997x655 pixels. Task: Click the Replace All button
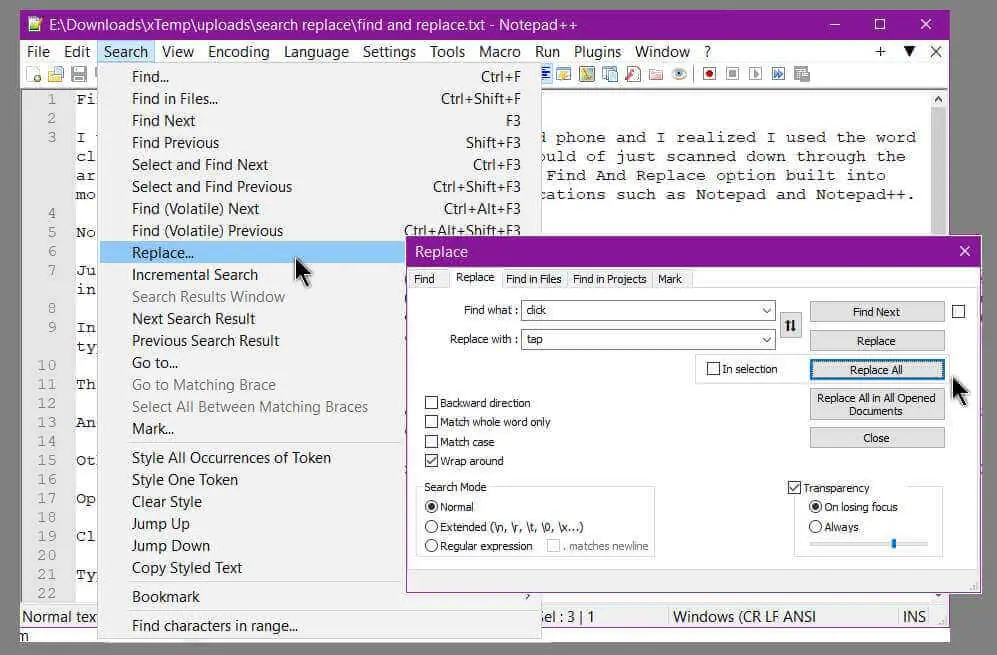pos(877,369)
